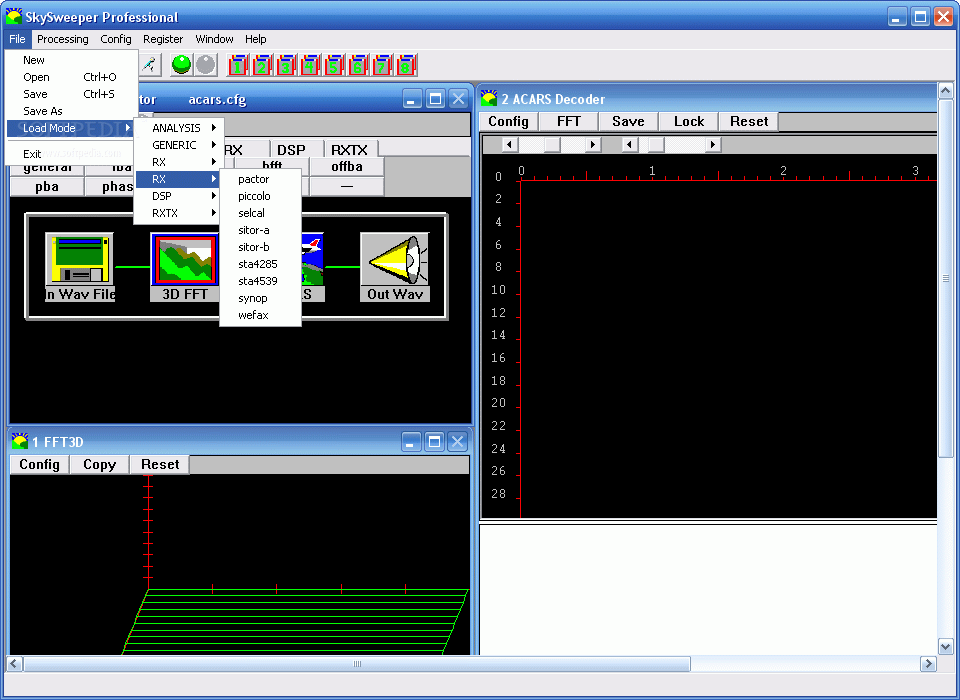Open window preset 1 icon in toolbar

click(238, 65)
